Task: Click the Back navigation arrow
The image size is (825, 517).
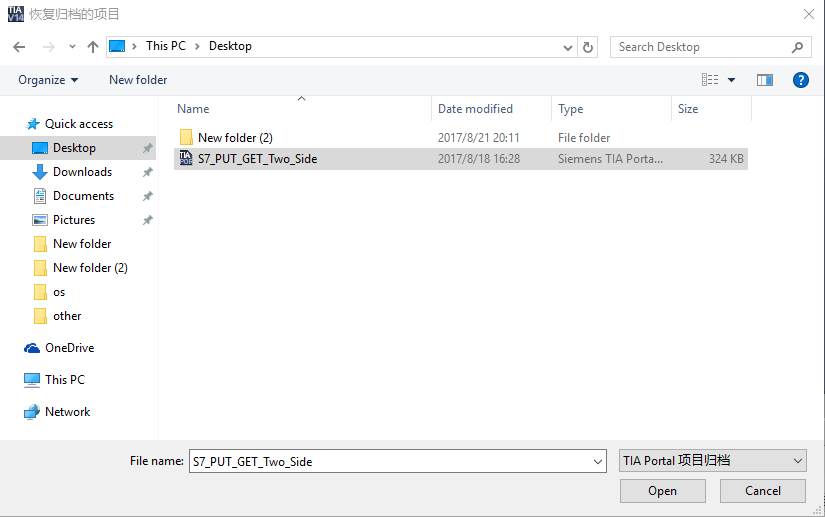Action: (19, 47)
